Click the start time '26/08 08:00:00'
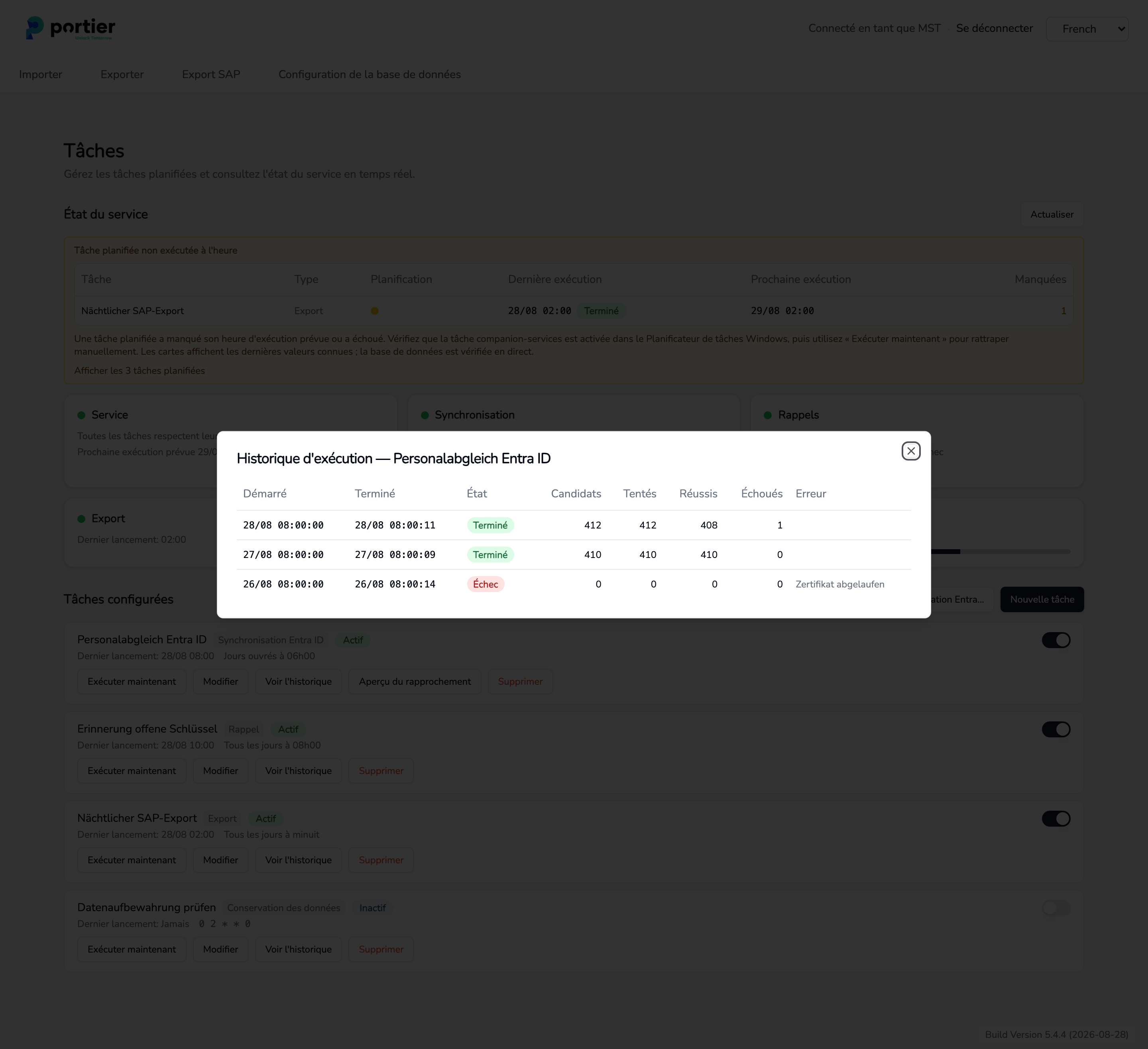Screen dimensions: 1148x1049 click(283, 585)
